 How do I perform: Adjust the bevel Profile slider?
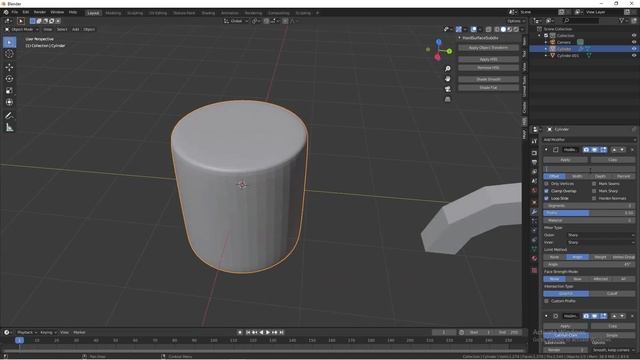tap(589, 213)
